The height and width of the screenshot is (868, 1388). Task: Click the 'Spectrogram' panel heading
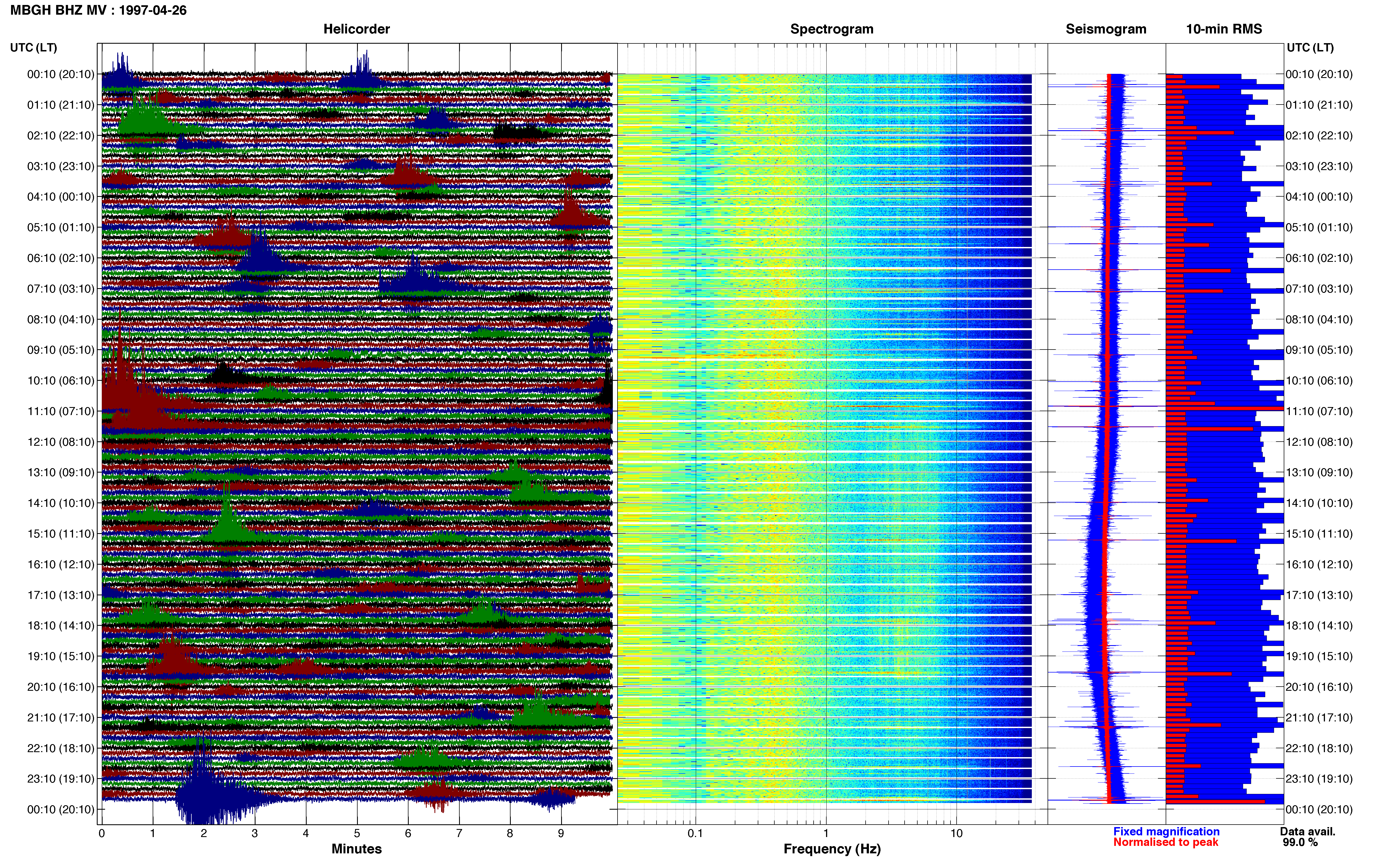[832, 29]
